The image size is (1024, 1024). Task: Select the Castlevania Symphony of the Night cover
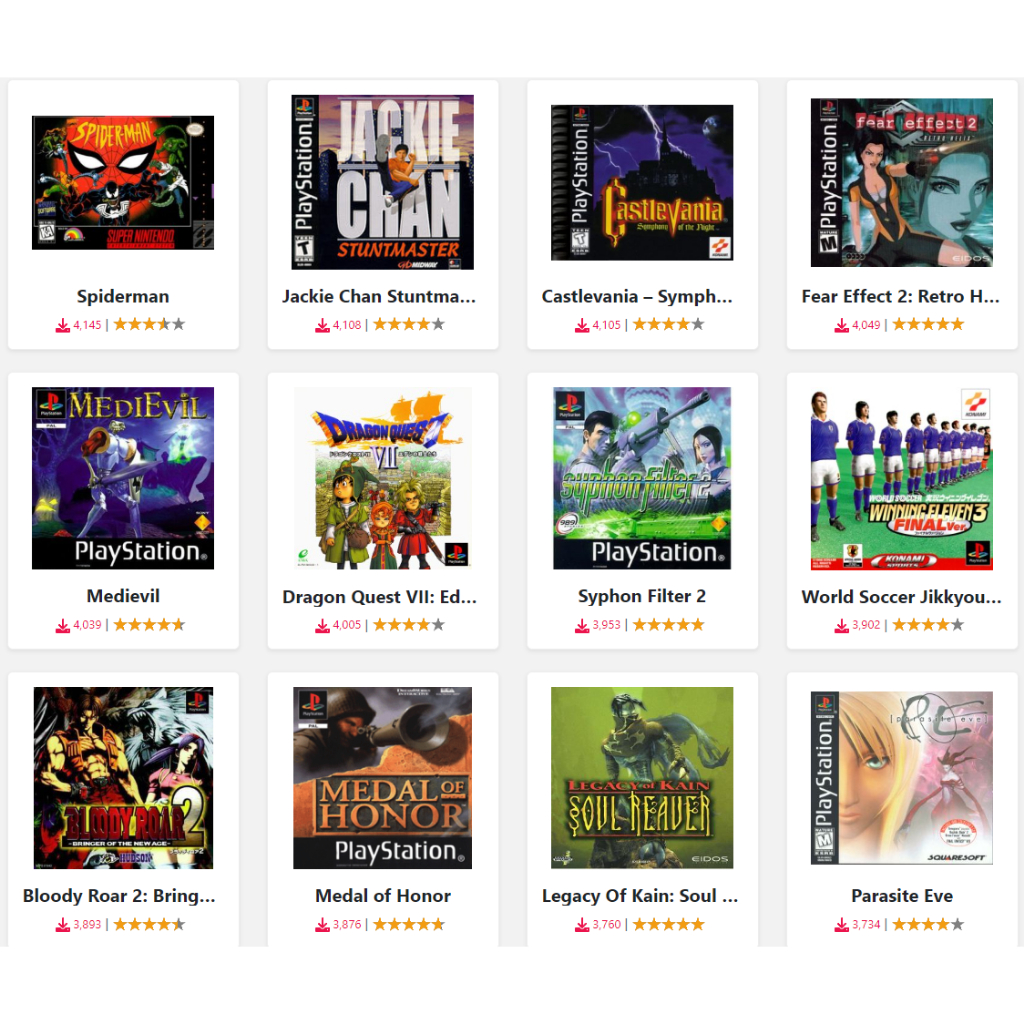click(642, 182)
